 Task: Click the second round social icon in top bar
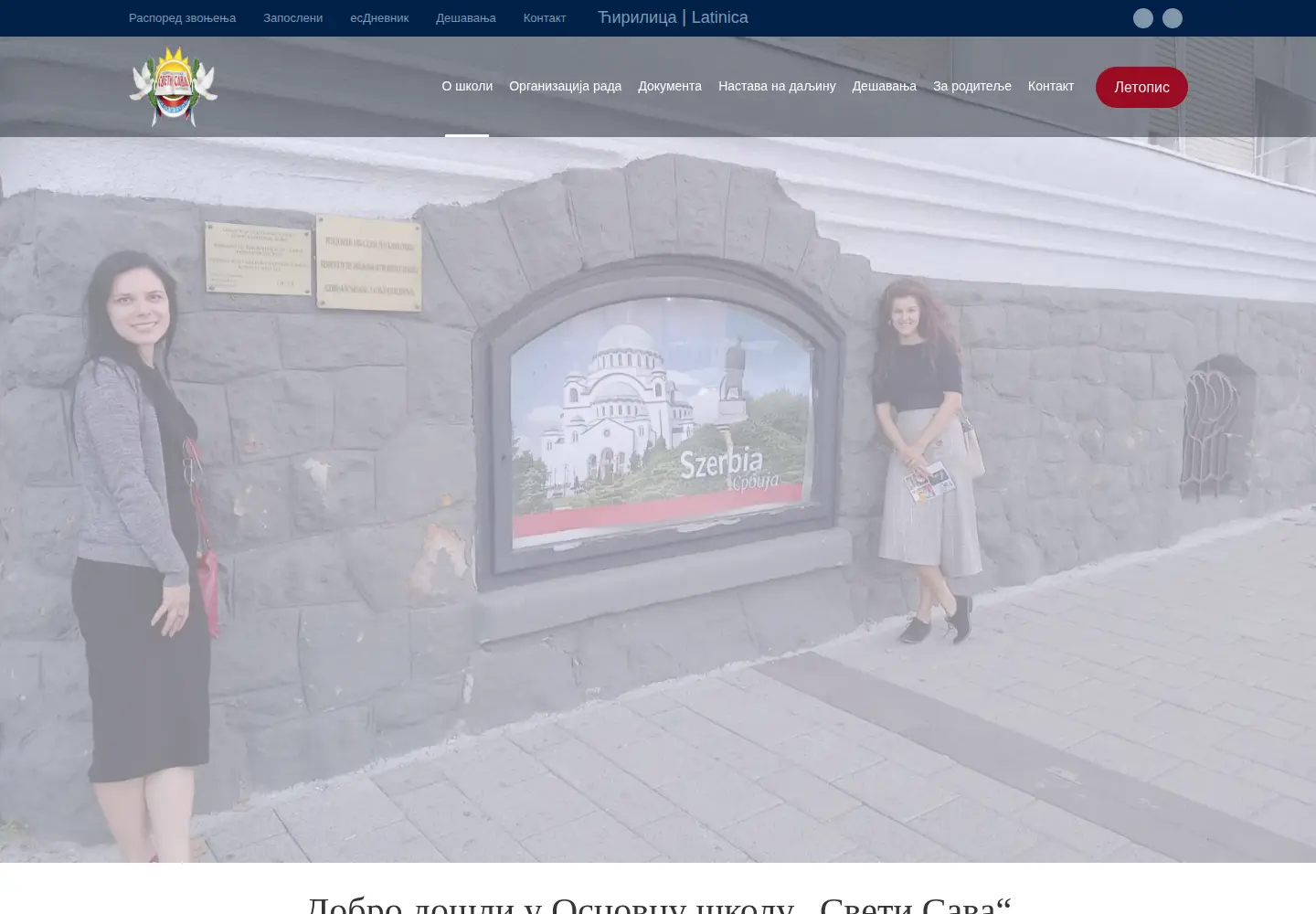tap(1173, 18)
